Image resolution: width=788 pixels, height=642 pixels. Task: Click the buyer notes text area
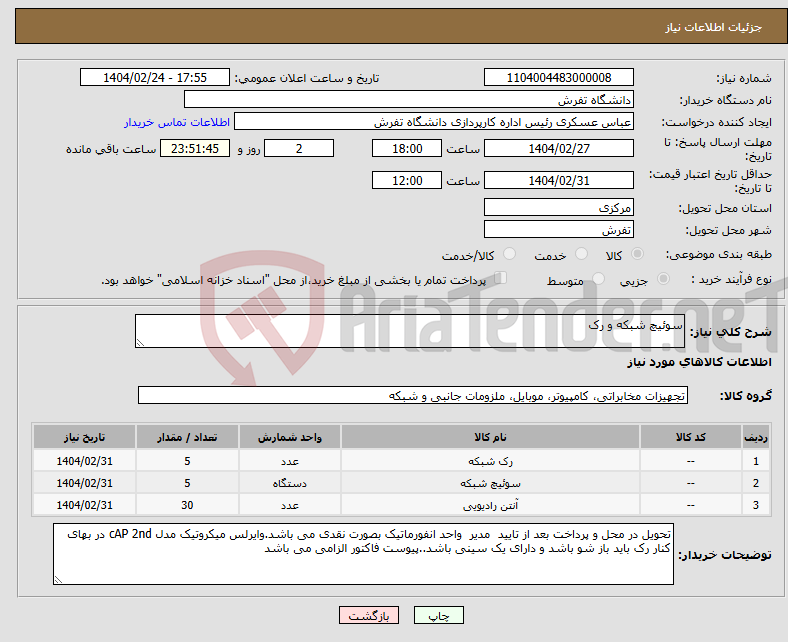tap(363, 554)
